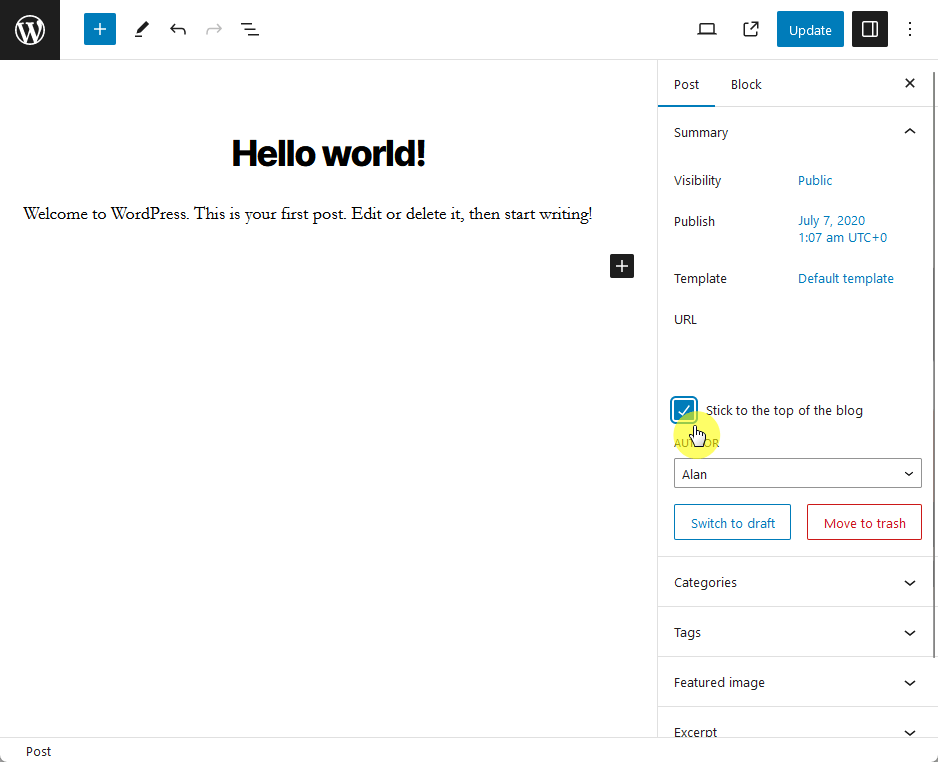This screenshot has height=762, width=938.
Task: Open the Document Overview list view
Action: [x=249, y=29]
